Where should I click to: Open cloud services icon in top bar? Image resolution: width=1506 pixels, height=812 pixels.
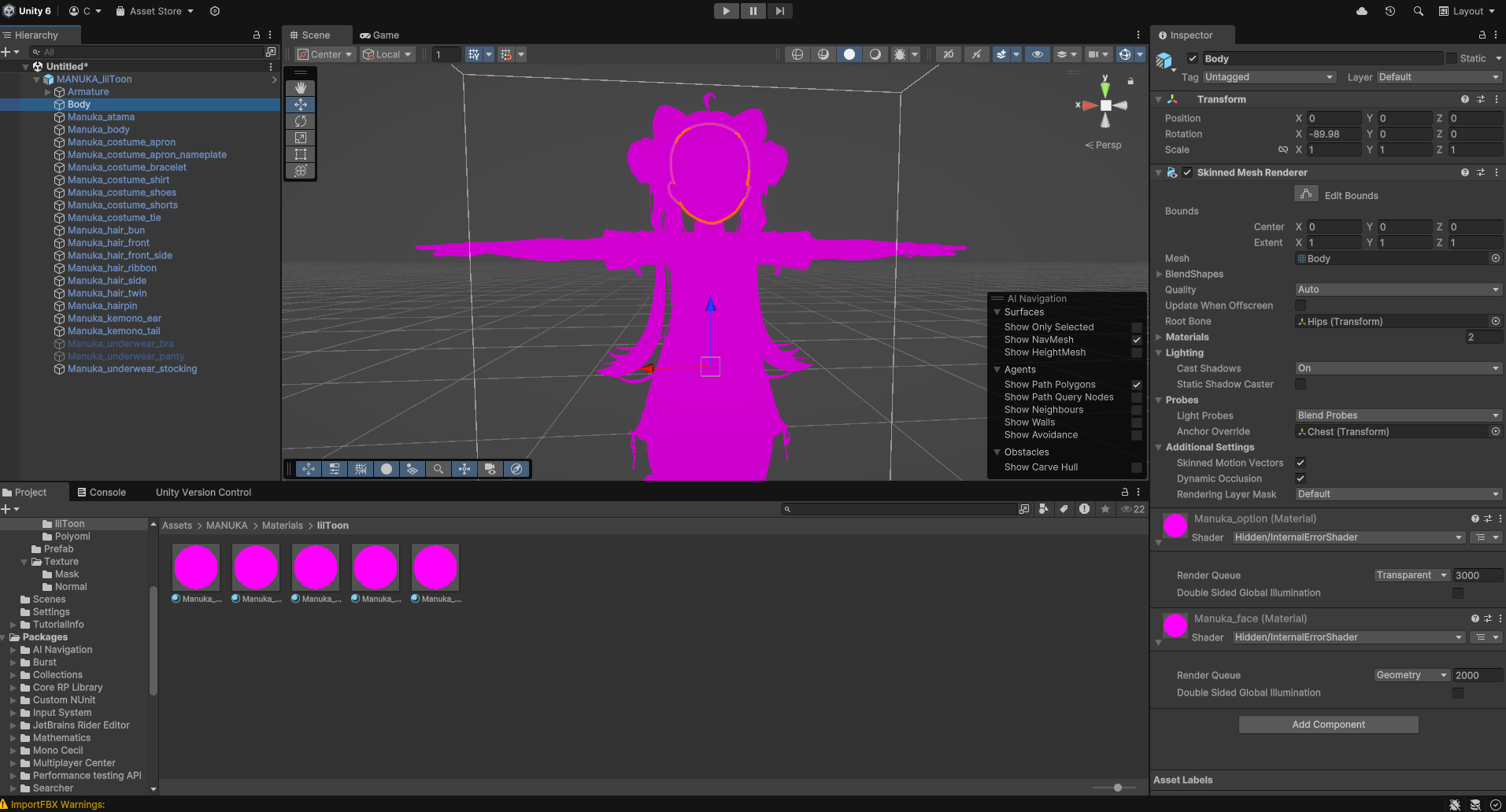pyautogui.click(x=1362, y=11)
